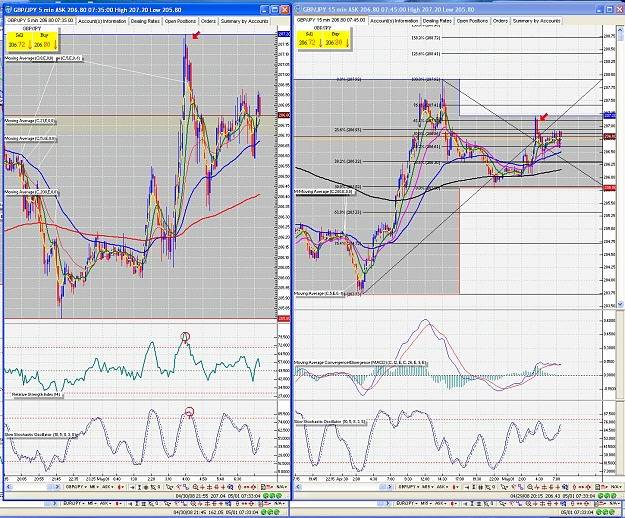Open GBP/JPY symbol dropdown in 5 min chart toolbar
This screenshot has height=518, width=625.
tap(76, 487)
